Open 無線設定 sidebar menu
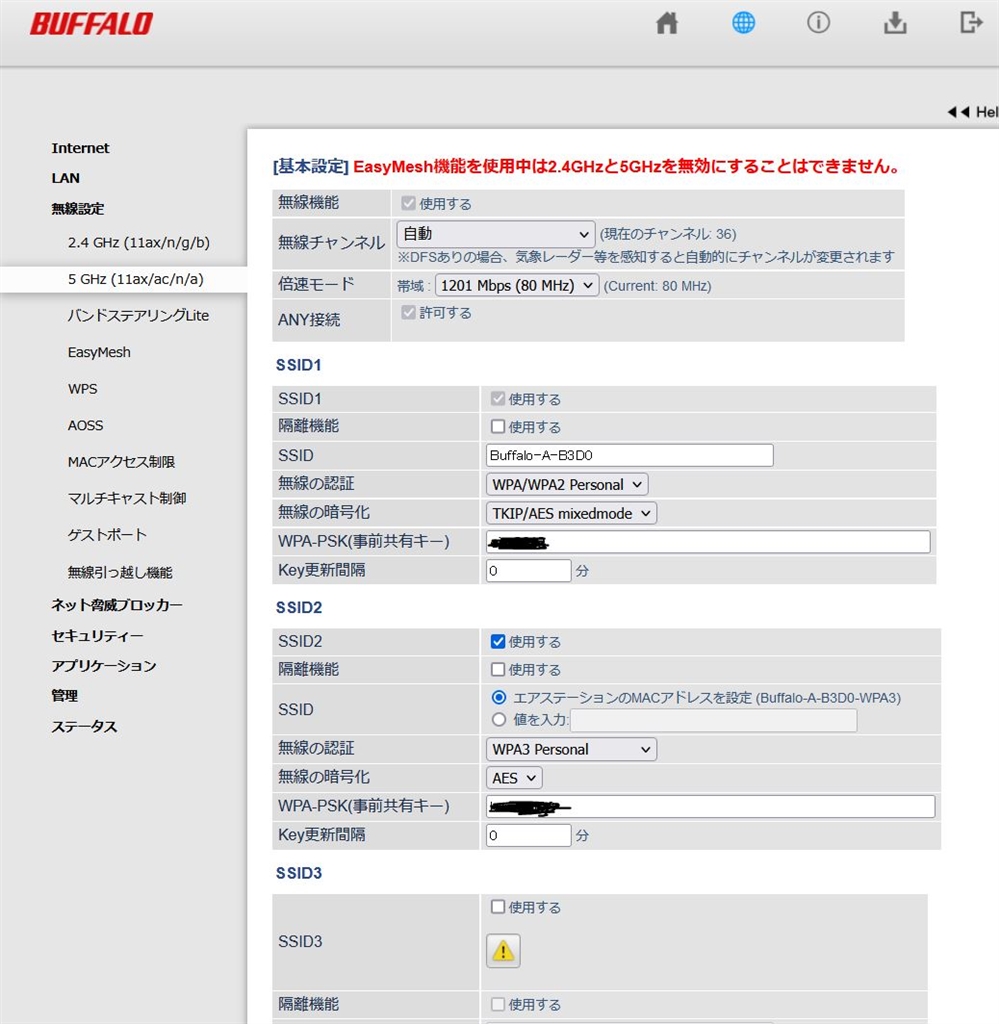999x1024 pixels. click(78, 209)
